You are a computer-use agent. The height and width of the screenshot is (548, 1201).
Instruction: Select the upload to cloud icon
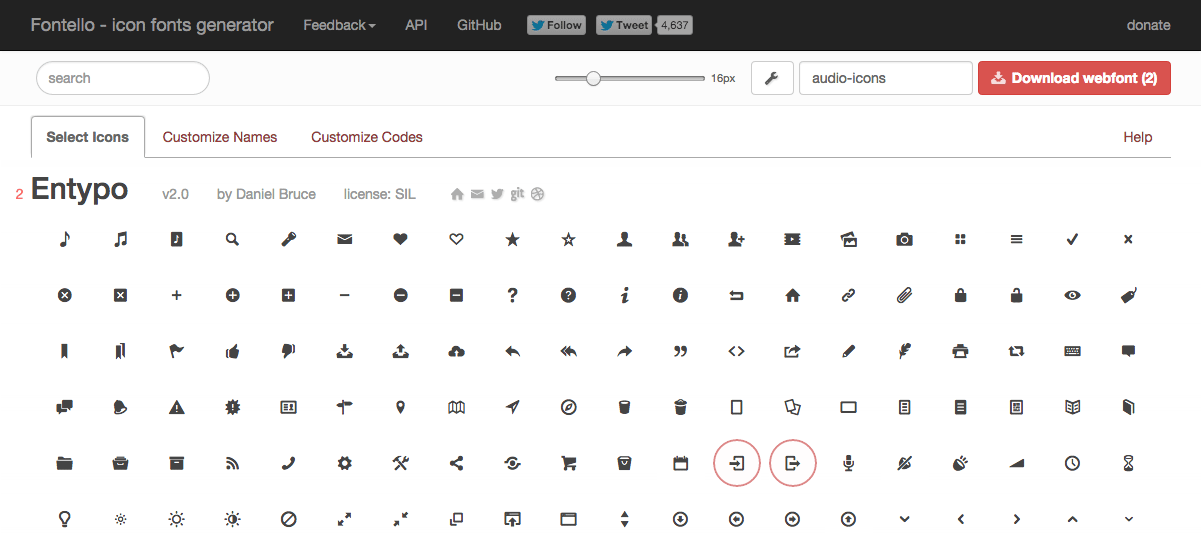457,351
